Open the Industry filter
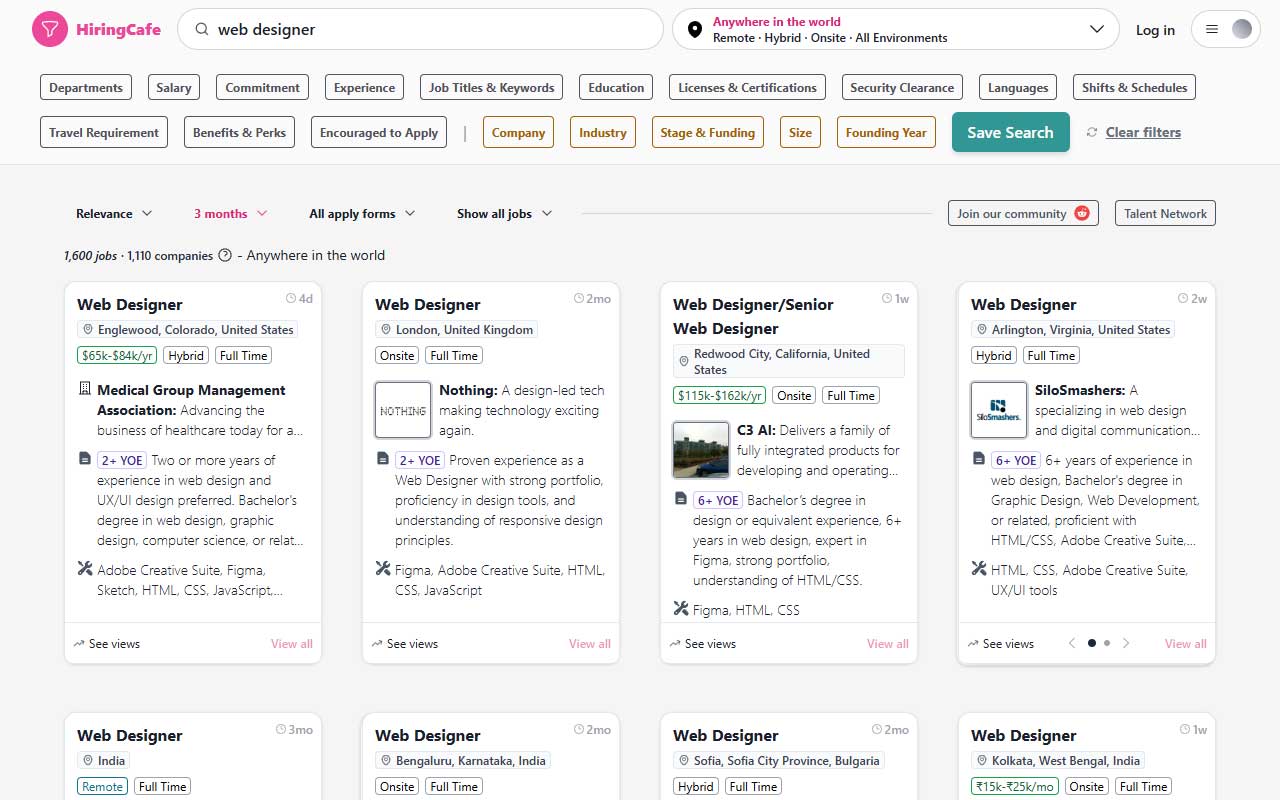 click(603, 132)
